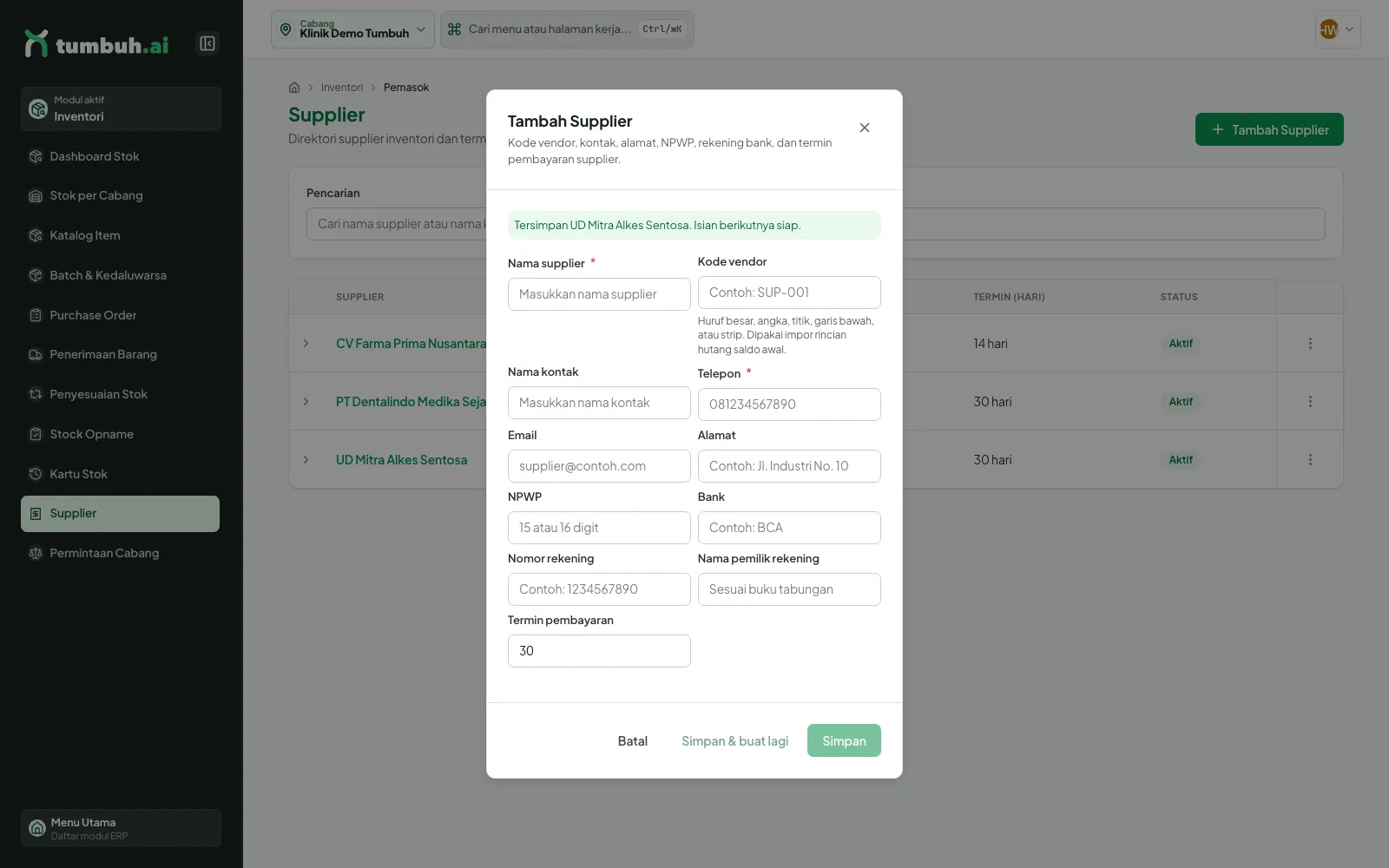Open actions menu for 14 hari row

[x=1310, y=344]
